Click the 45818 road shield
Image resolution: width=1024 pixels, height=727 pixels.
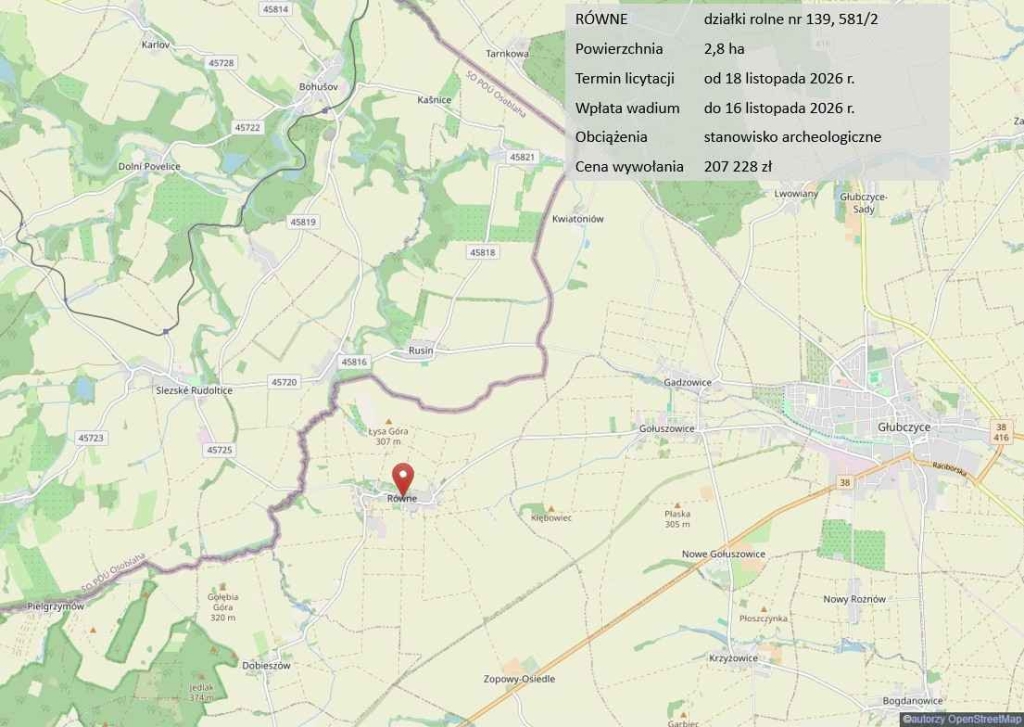click(483, 252)
